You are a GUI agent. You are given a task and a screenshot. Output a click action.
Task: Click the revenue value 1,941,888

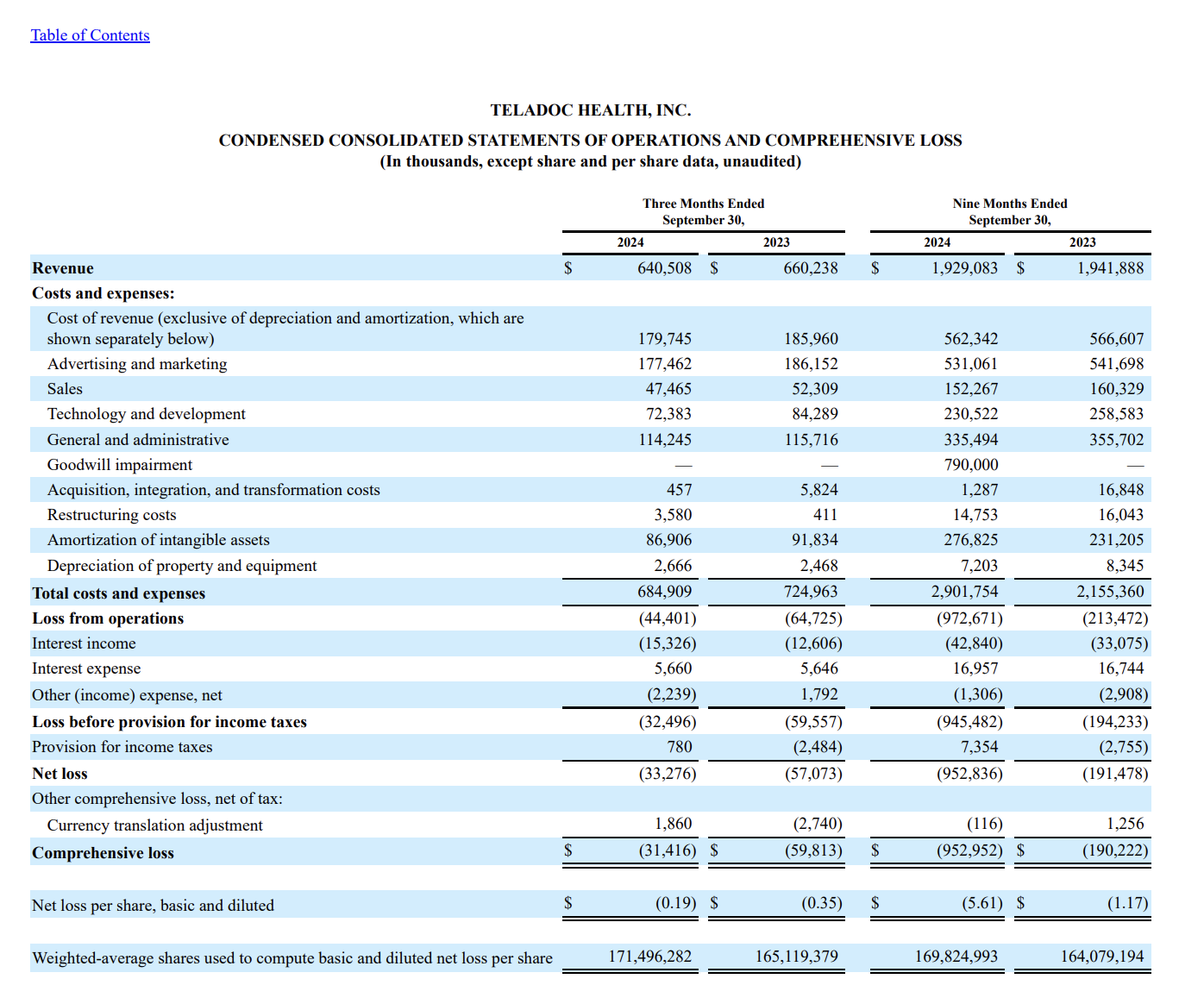[1110, 268]
